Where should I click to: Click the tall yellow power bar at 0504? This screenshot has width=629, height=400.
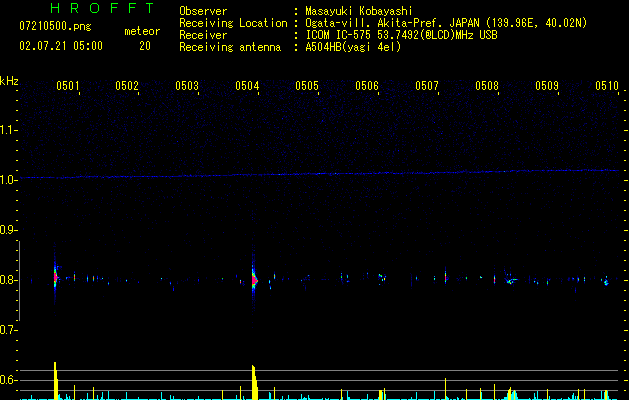[x=254, y=382]
